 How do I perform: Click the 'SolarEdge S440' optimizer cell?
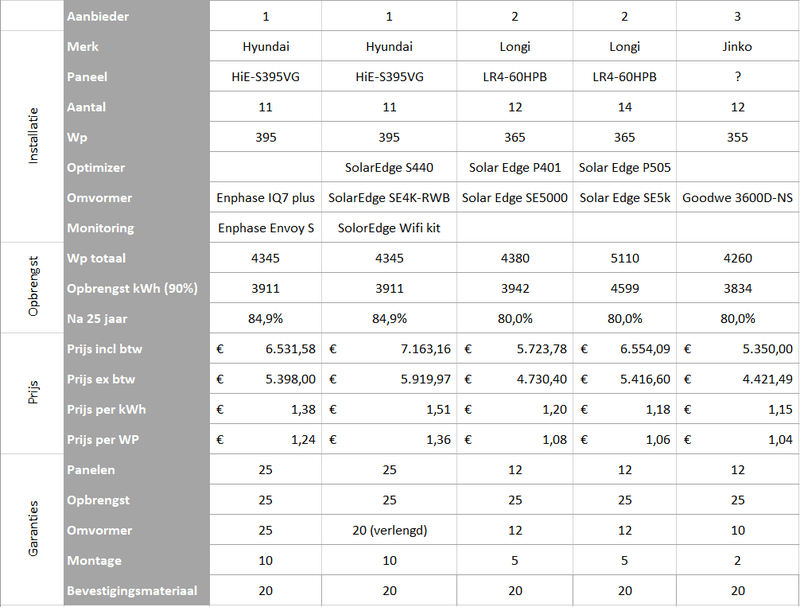tap(389, 167)
